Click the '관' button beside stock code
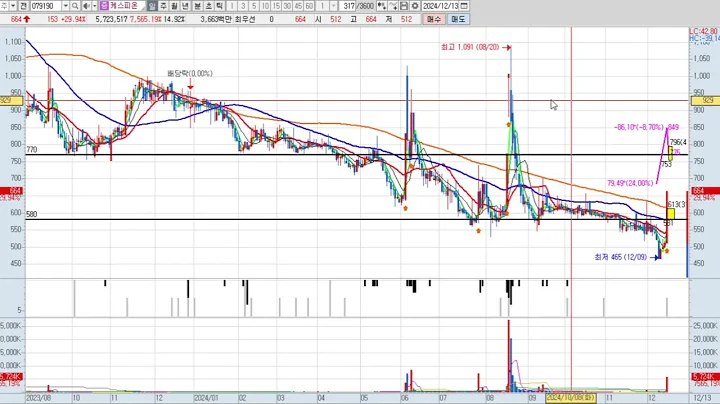Image resolution: width=720 pixels, height=404 pixels. click(23, 6)
